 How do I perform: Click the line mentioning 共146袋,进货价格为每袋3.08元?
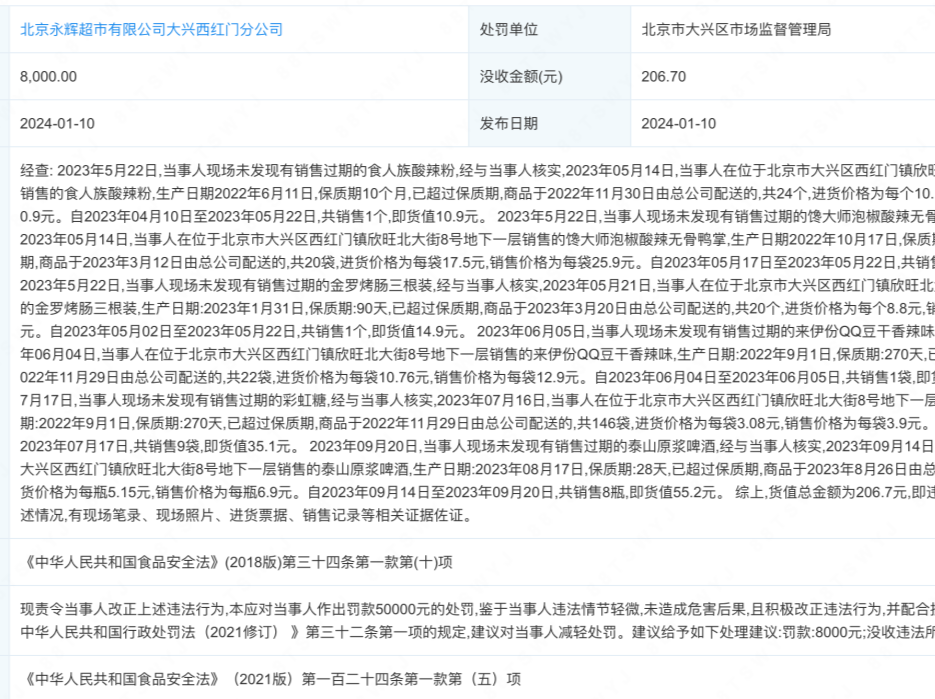click(x=477, y=423)
